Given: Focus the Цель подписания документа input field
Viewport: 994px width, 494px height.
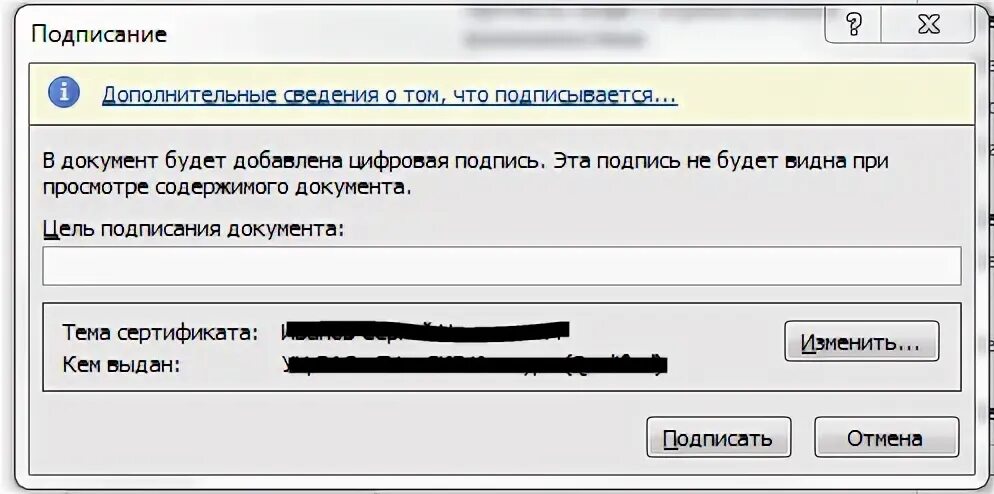Looking at the screenshot, I should (x=501, y=266).
